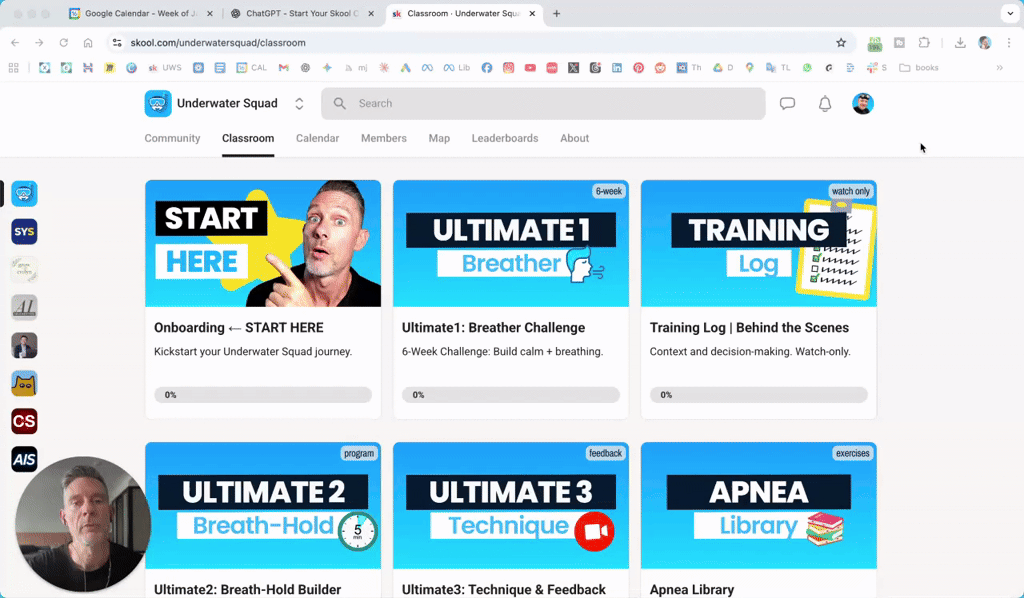Open the Ultimate 2 Breath-Hold thumbnail
The height and width of the screenshot is (598, 1024).
pyautogui.click(x=263, y=506)
